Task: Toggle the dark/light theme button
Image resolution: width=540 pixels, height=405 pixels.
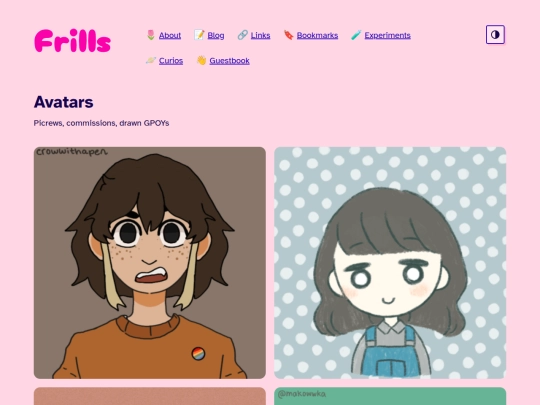Action: point(495,34)
